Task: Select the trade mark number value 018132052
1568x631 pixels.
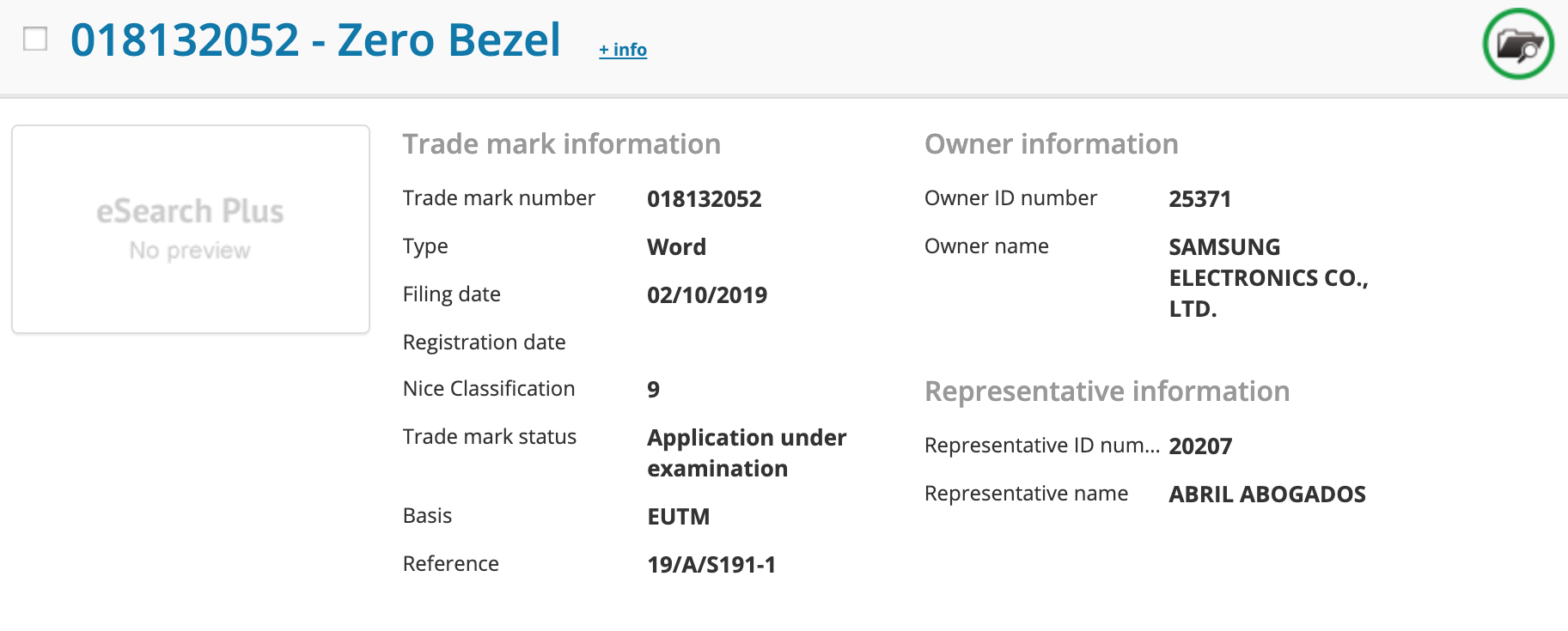Action: click(704, 199)
